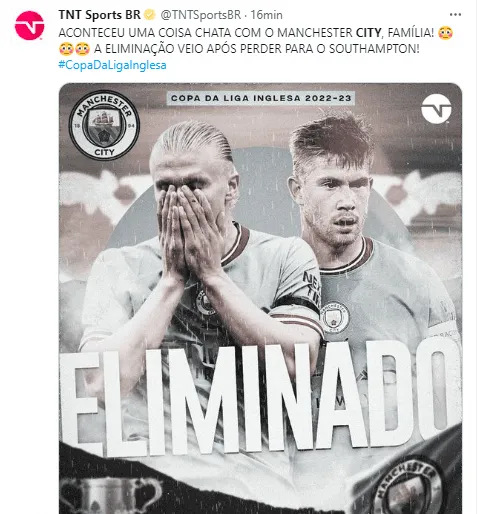The image size is (478, 514).
Task: Follow the #CopaDaLigaInglesa hashtag
Action: (x=112, y=65)
